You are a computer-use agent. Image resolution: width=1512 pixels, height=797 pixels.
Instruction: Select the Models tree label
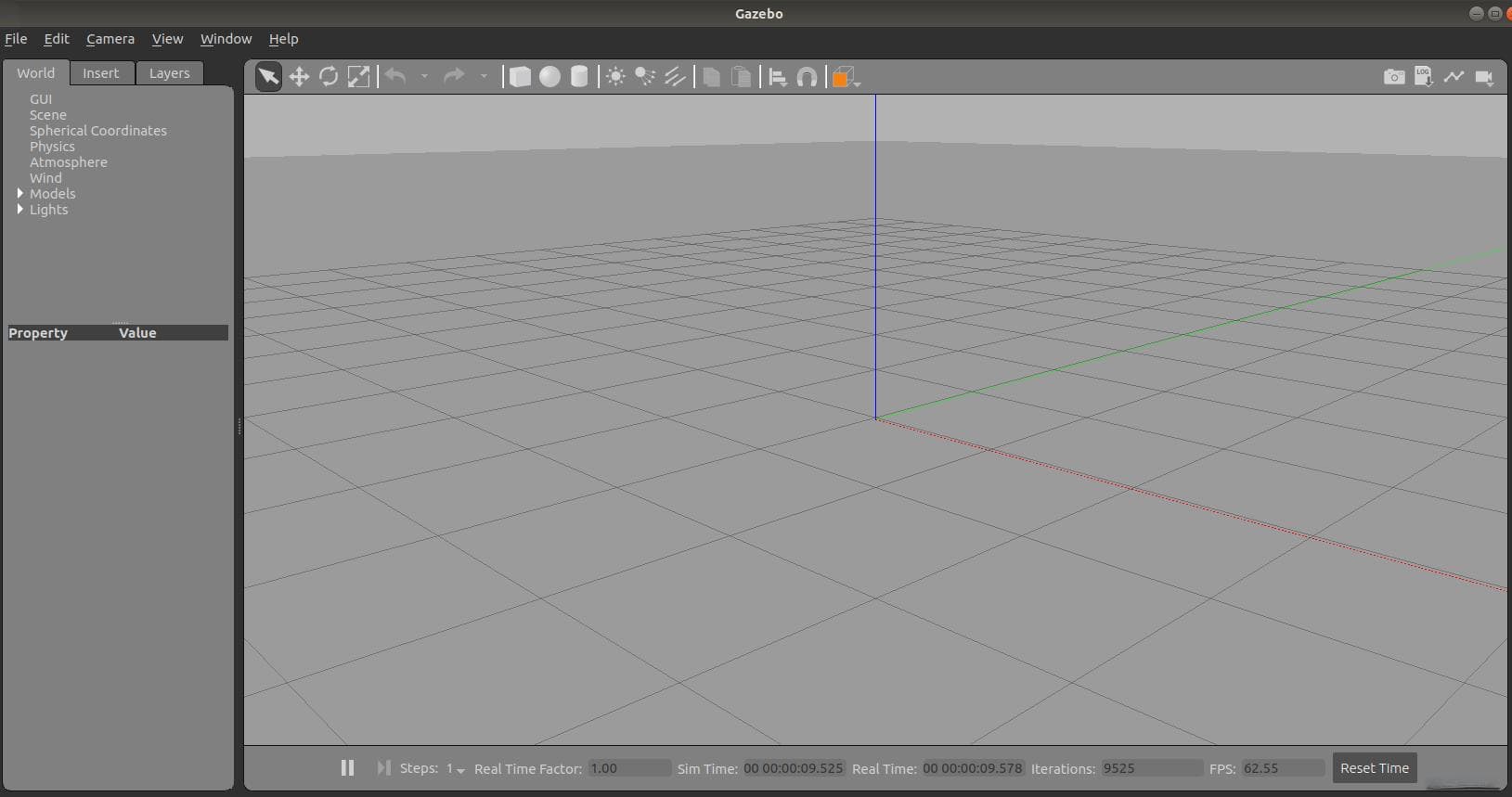(53, 194)
